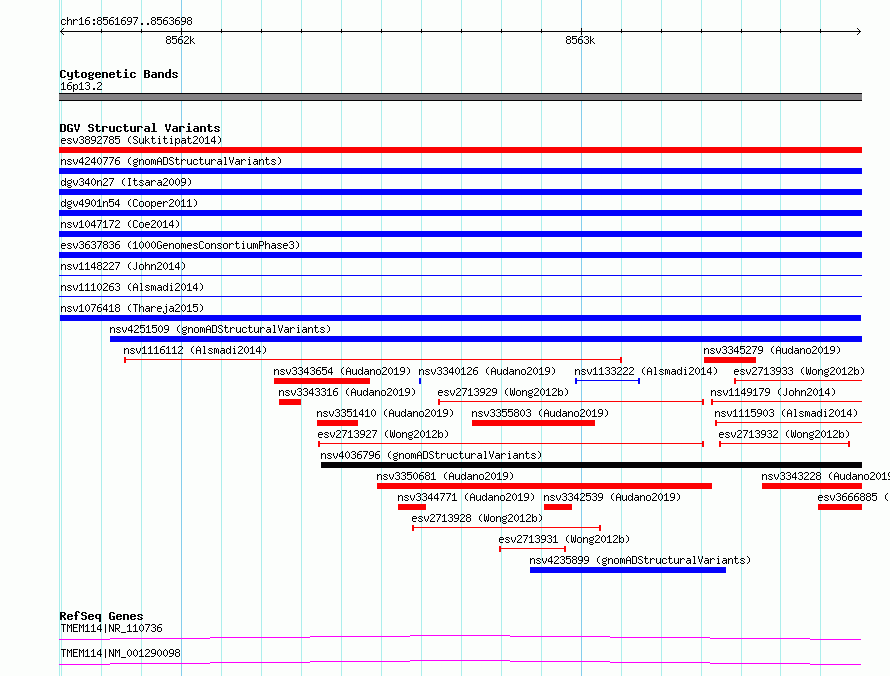Open the nsv4251509 (gnomADStructuralVariants) label

tap(220, 329)
